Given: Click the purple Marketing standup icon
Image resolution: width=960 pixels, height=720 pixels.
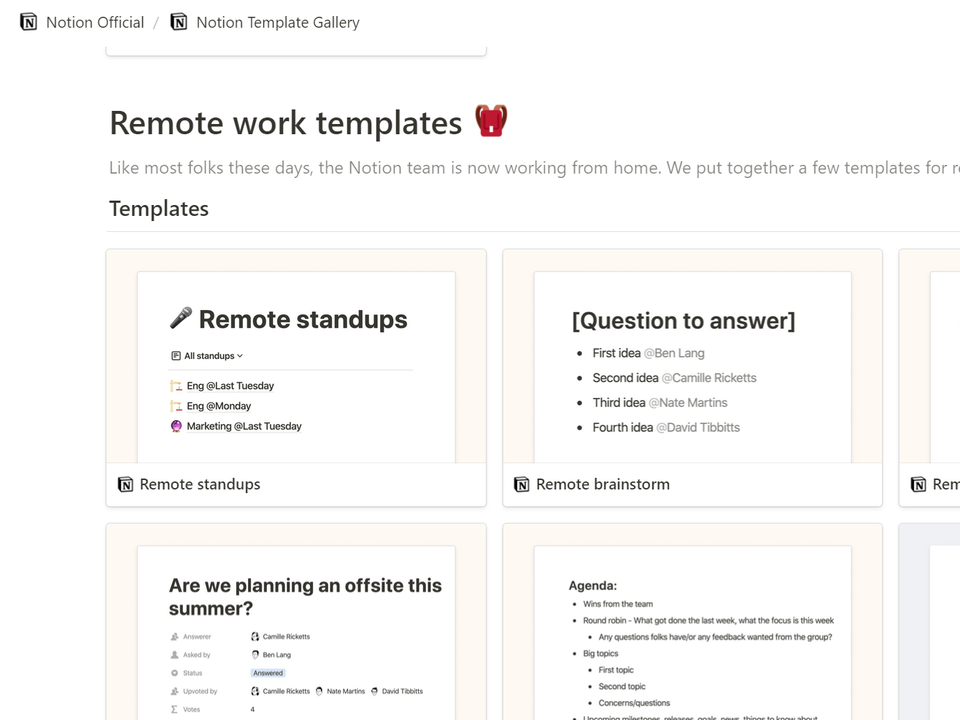Looking at the screenshot, I should [x=176, y=426].
